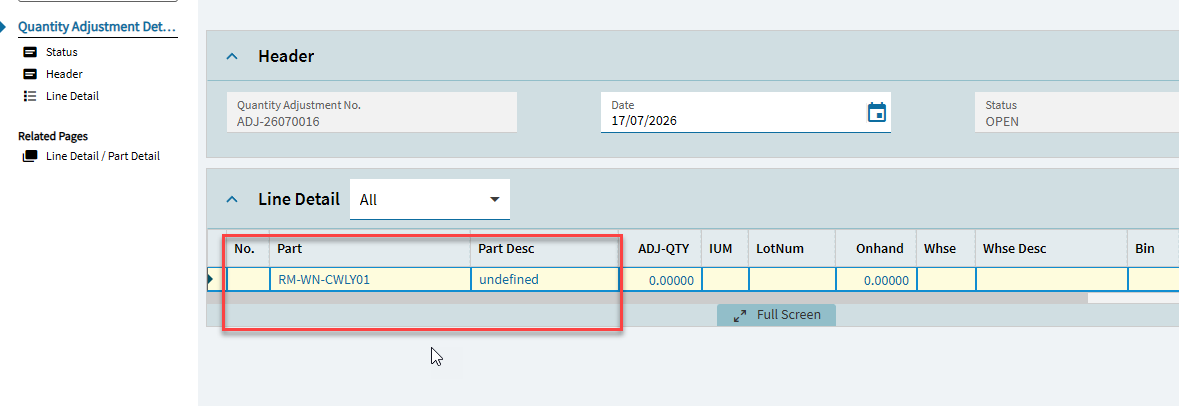Click the Onhand column header

[876, 249]
